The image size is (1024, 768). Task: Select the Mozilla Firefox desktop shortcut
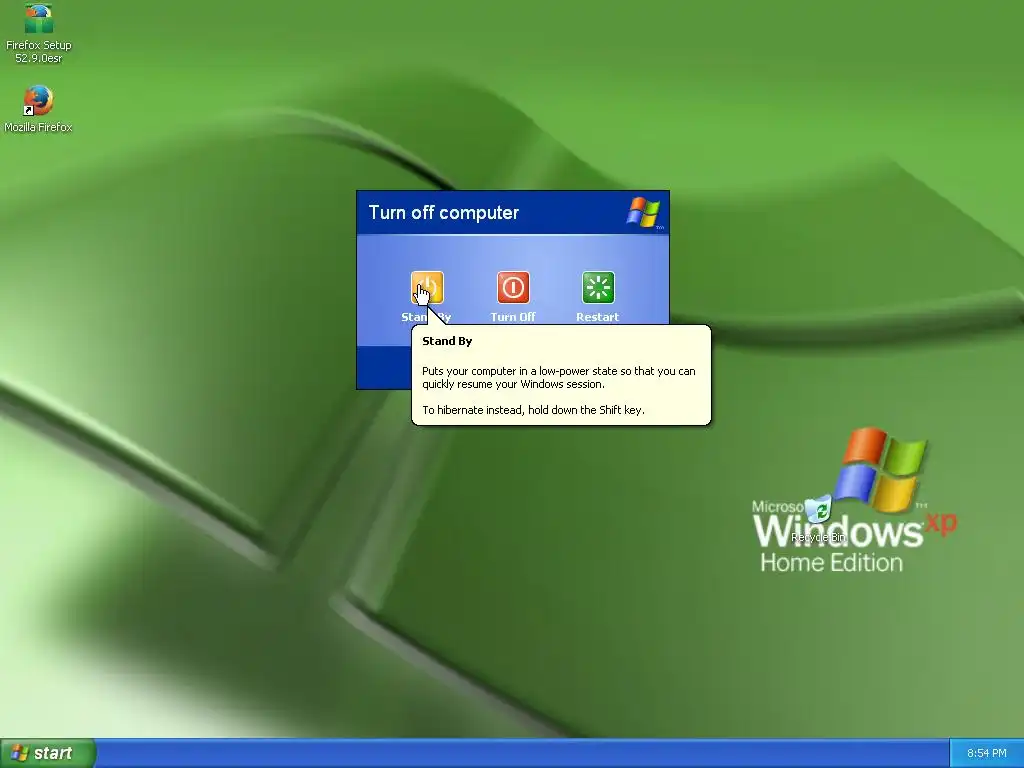[39, 110]
